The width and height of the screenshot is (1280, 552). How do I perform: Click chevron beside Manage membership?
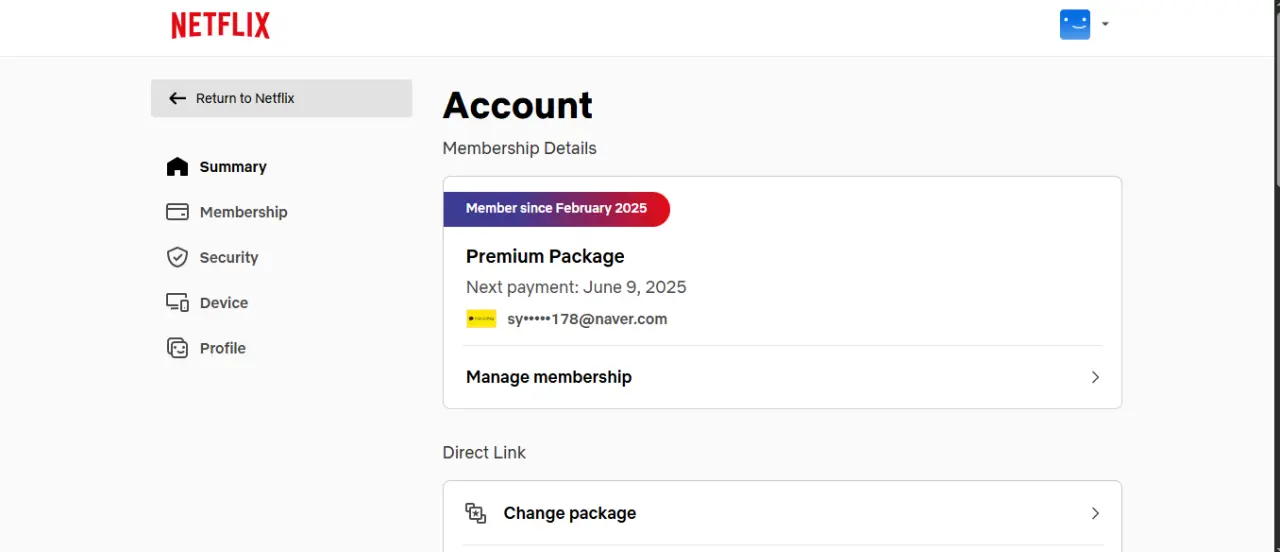pos(1095,377)
